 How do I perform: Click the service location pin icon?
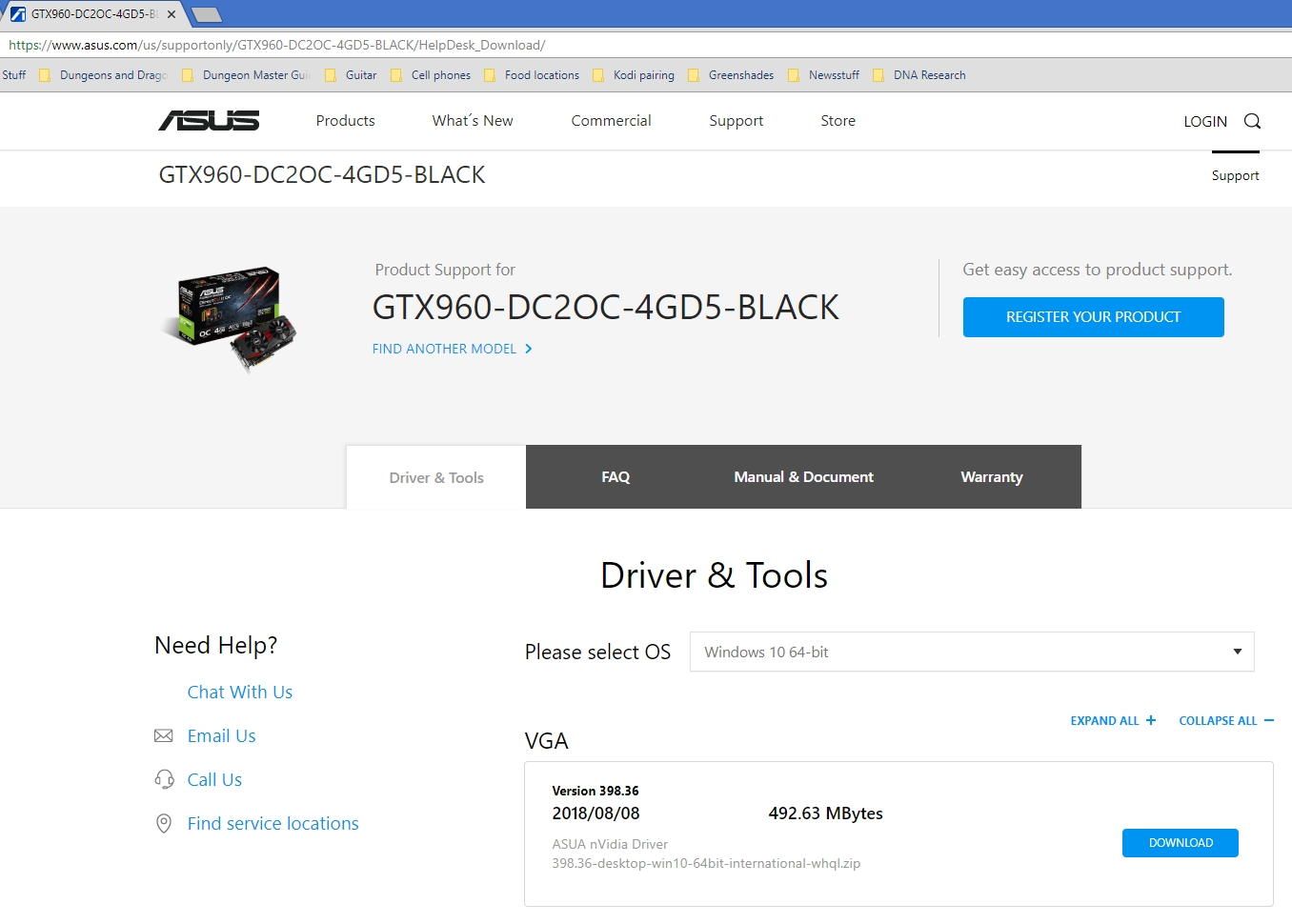pos(164,823)
